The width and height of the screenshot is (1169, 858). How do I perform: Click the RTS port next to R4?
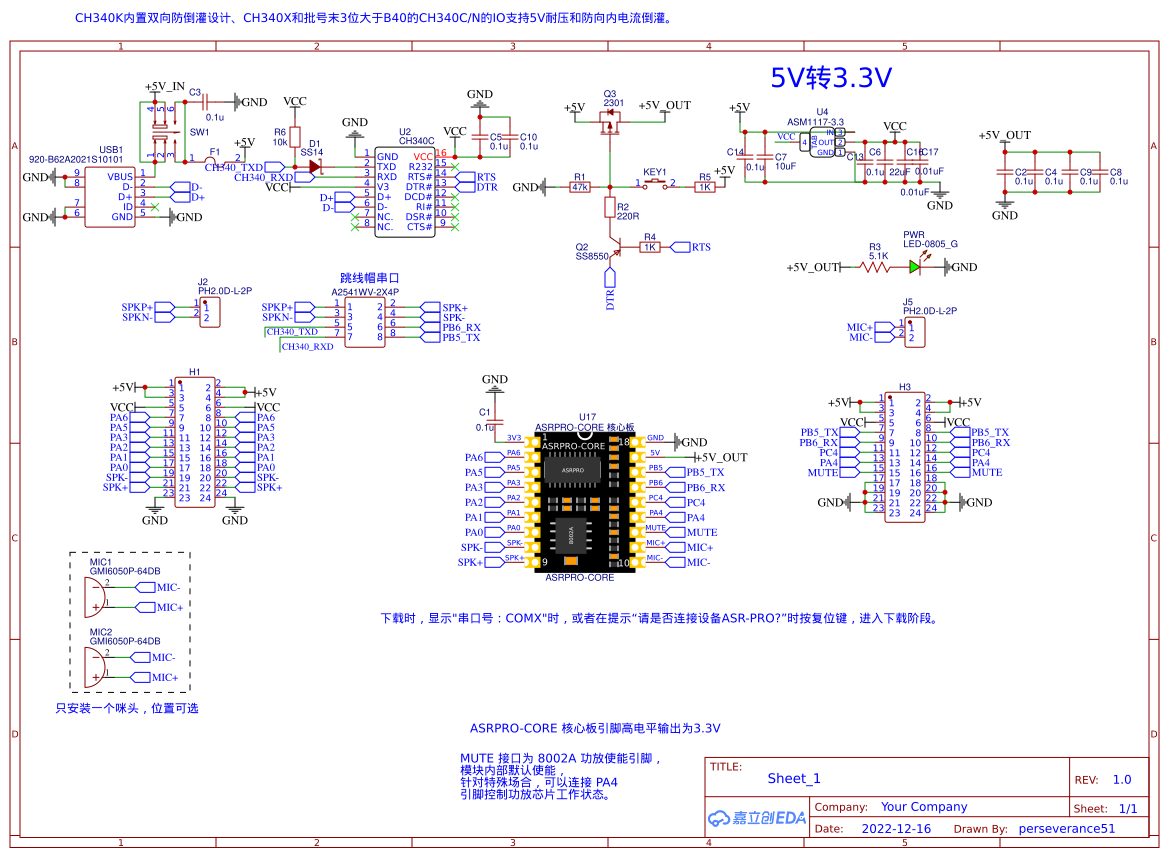tap(690, 247)
